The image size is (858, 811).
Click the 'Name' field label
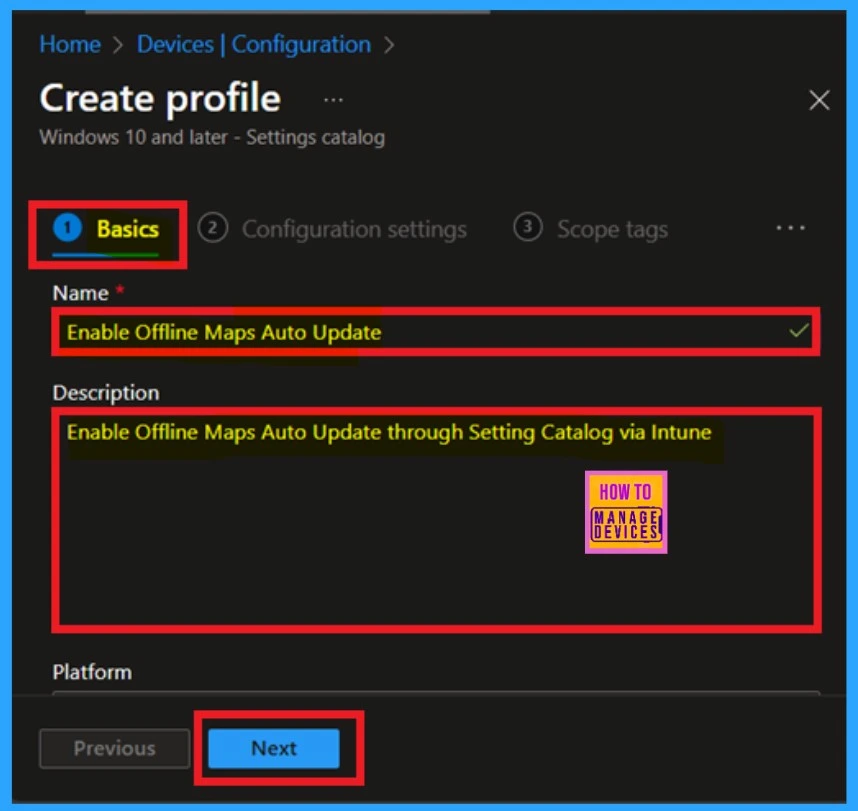pos(80,293)
